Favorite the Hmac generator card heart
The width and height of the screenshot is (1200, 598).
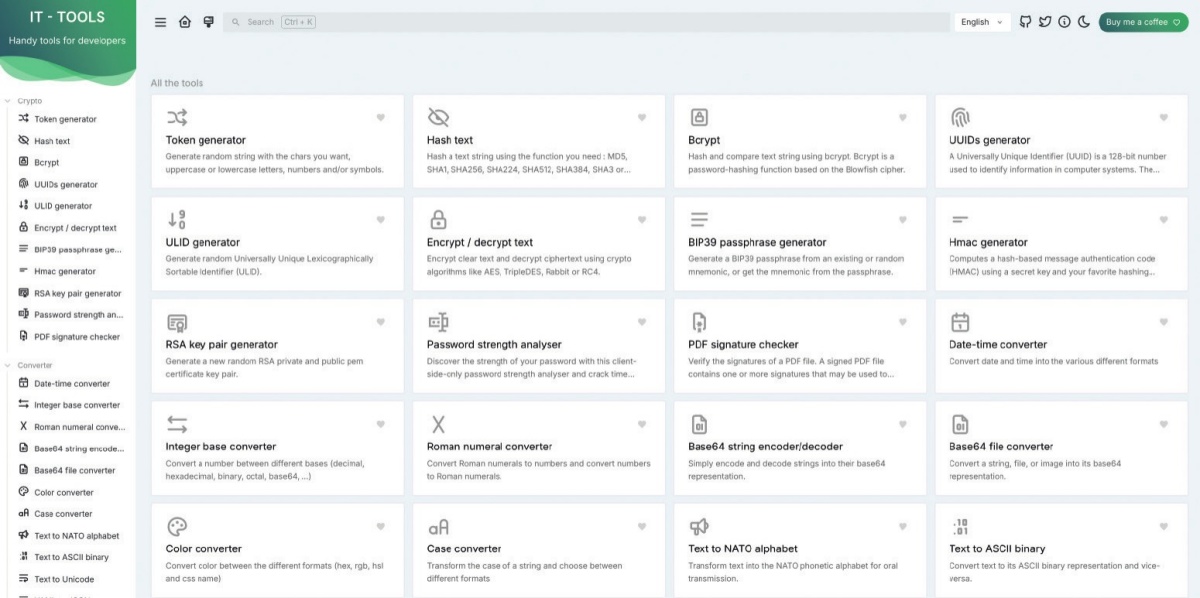(1164, 220)
